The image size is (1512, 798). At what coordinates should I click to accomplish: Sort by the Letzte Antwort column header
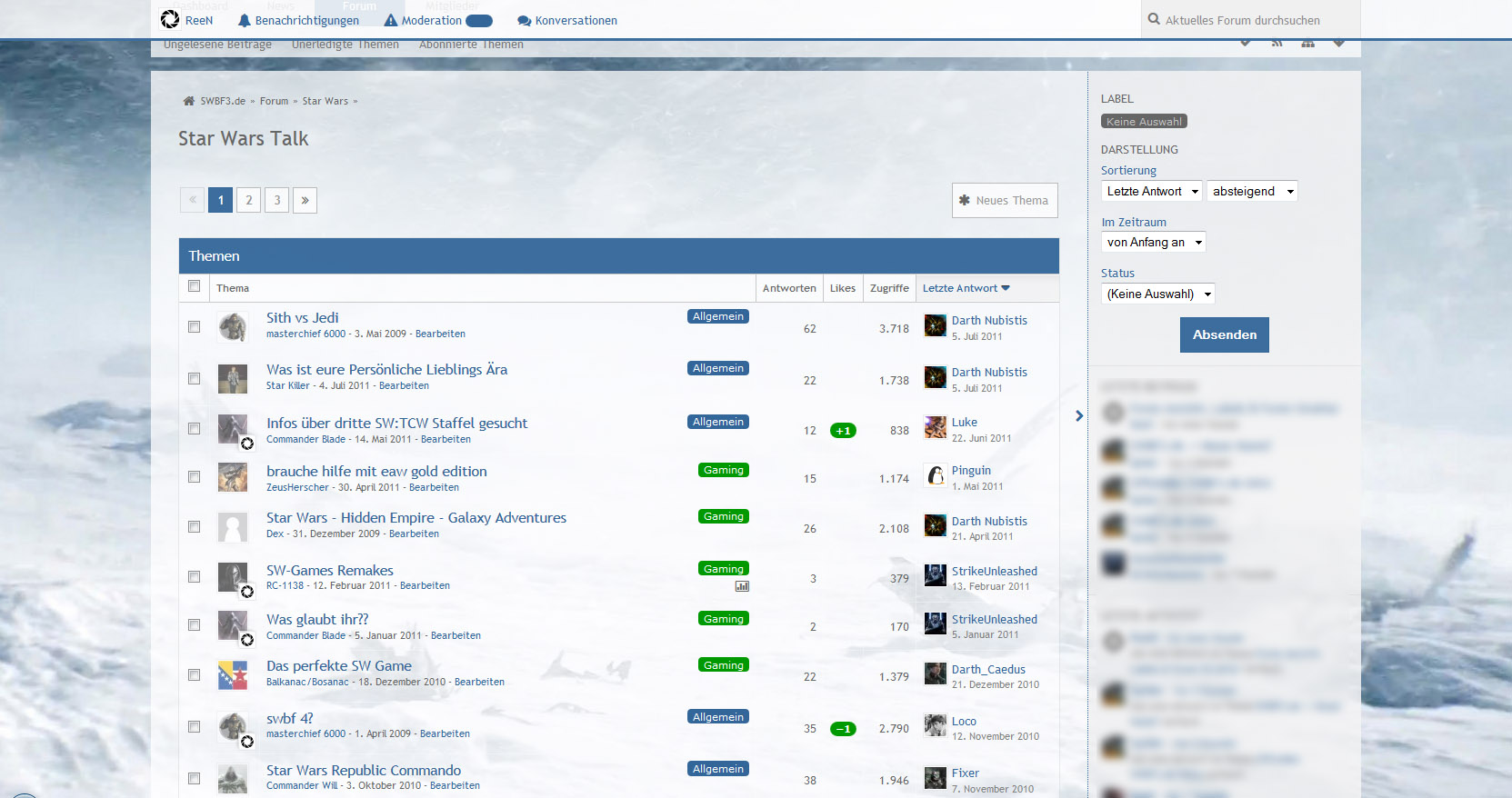tap(966, 288)
